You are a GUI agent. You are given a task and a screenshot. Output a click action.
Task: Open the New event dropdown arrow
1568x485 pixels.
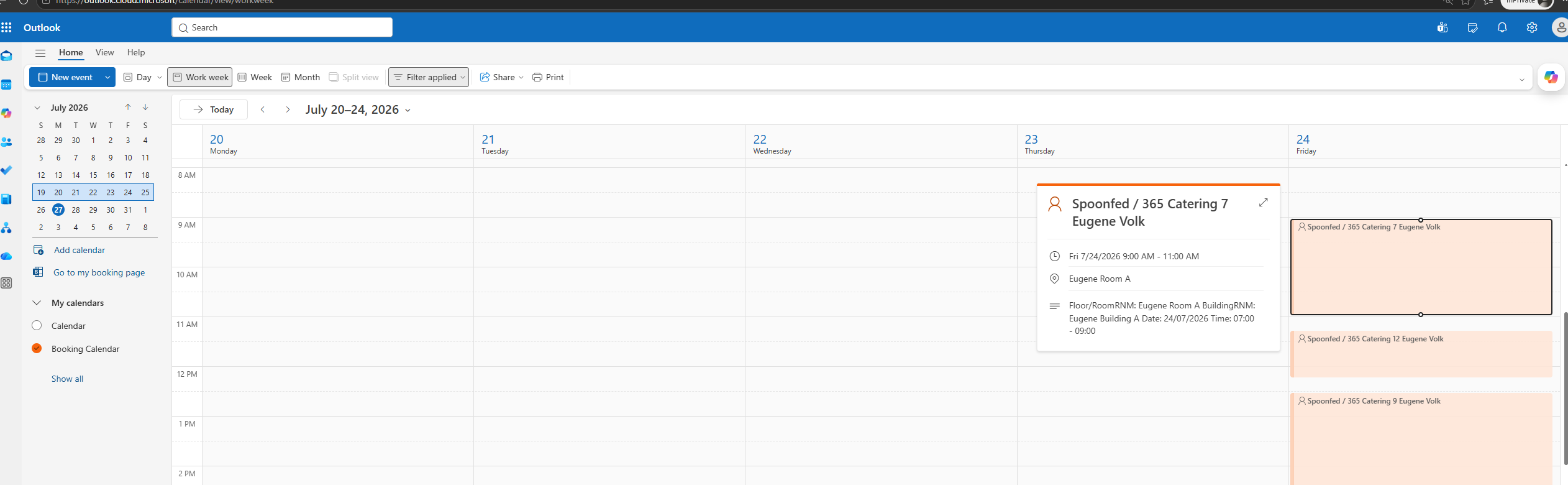pyautogui.click(x=107, y=77)
